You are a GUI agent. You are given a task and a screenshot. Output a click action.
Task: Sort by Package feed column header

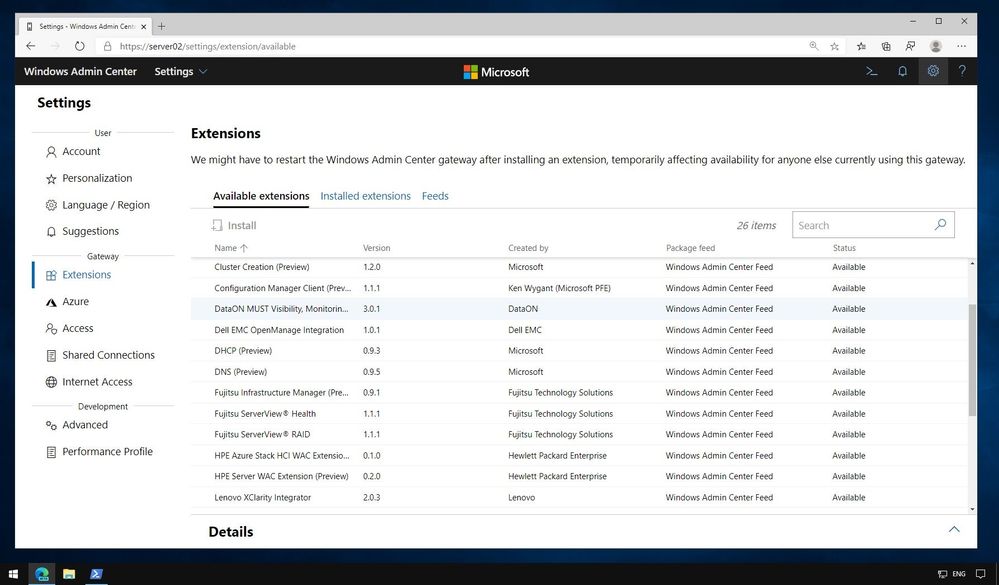690,248
